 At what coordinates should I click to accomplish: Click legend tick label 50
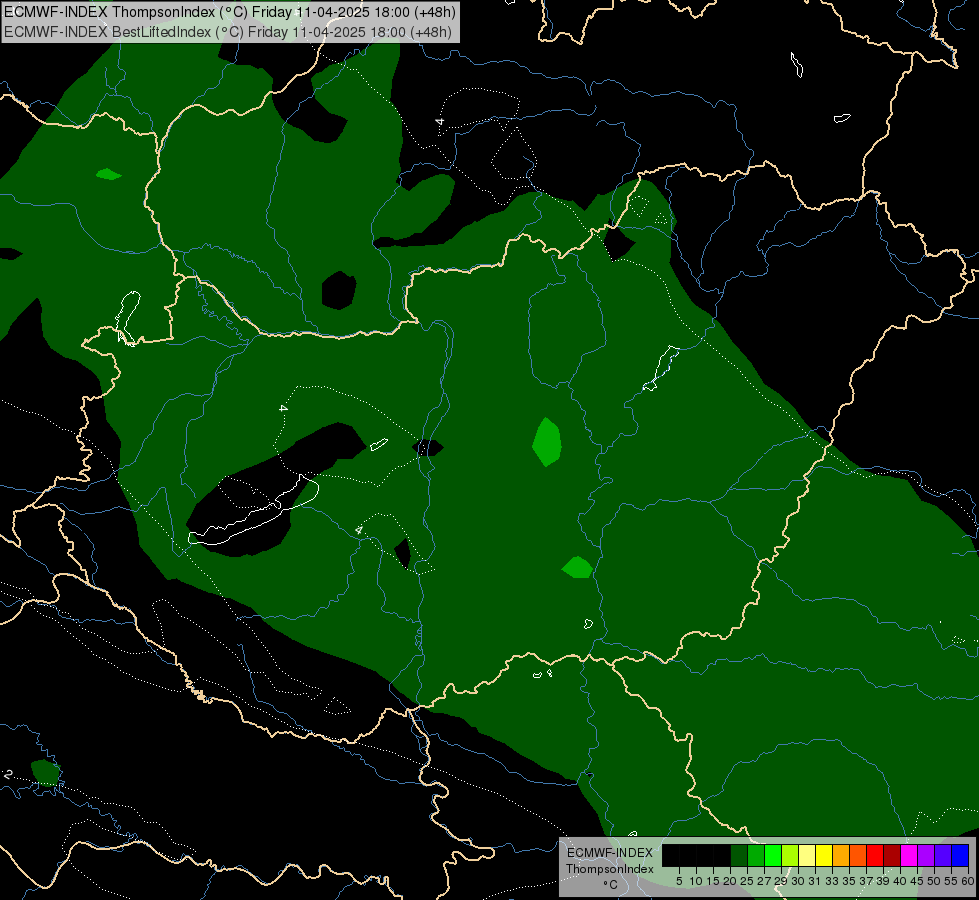pyautogui.click(x=934, y=881)
